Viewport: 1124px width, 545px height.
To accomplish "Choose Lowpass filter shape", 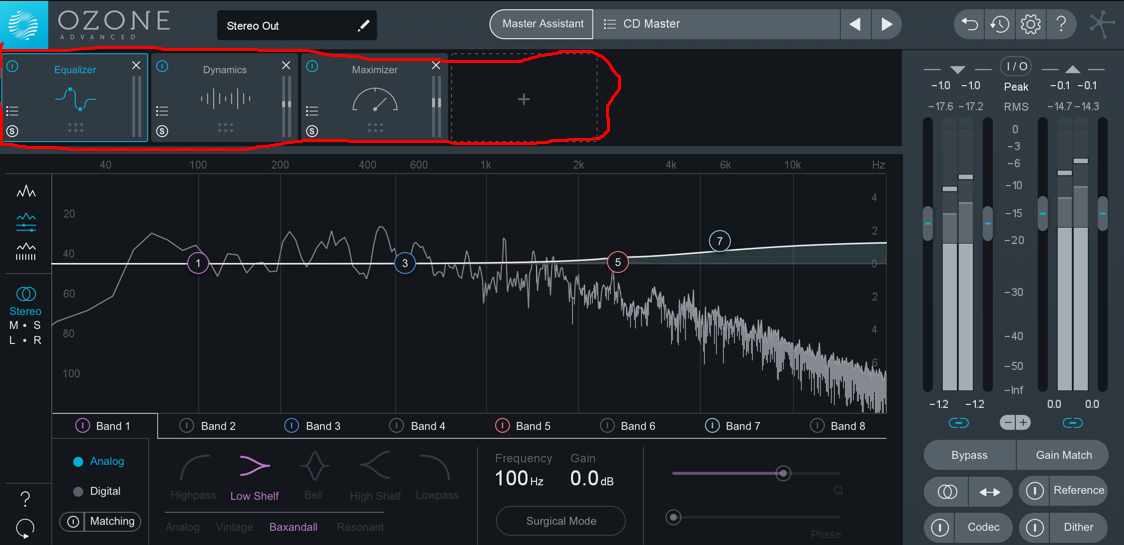I will click(x=437, y=476).
